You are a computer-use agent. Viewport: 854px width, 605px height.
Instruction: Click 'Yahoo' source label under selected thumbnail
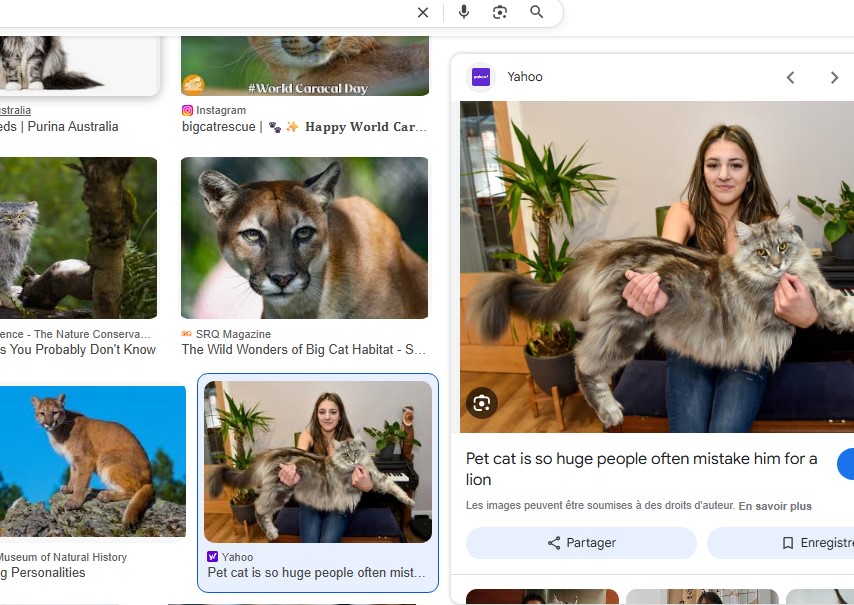point(237,557)
